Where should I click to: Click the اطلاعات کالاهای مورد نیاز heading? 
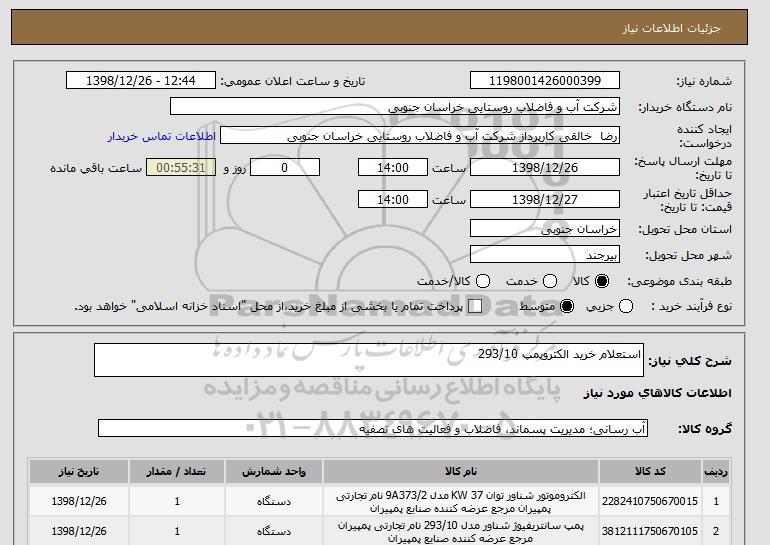point(658,393)
